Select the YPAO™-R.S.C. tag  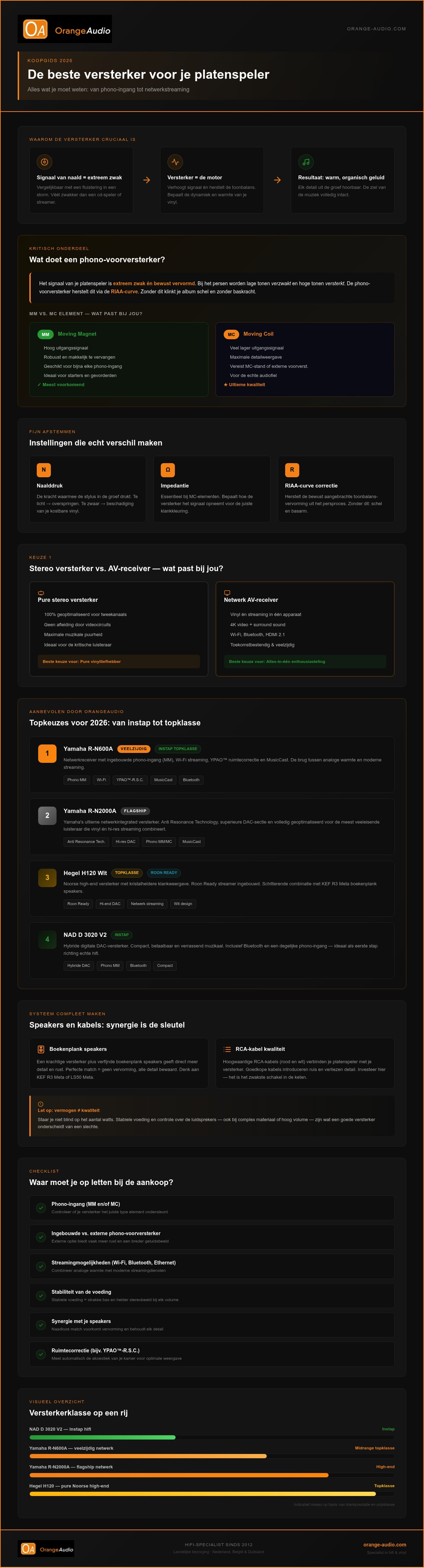[x=130, y=780]
